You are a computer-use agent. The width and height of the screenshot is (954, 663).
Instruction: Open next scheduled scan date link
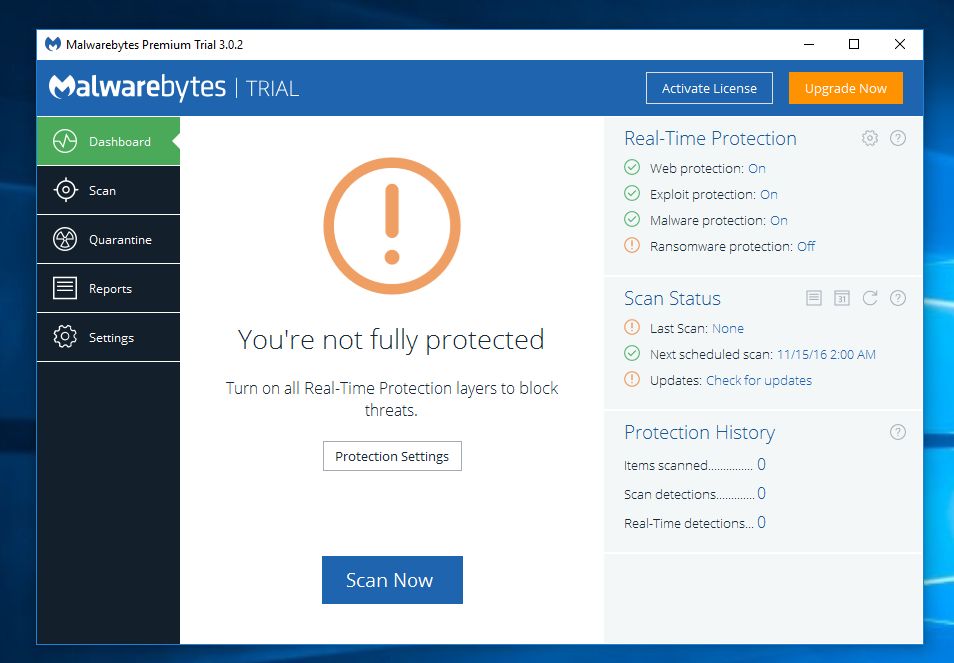(825, 355)
